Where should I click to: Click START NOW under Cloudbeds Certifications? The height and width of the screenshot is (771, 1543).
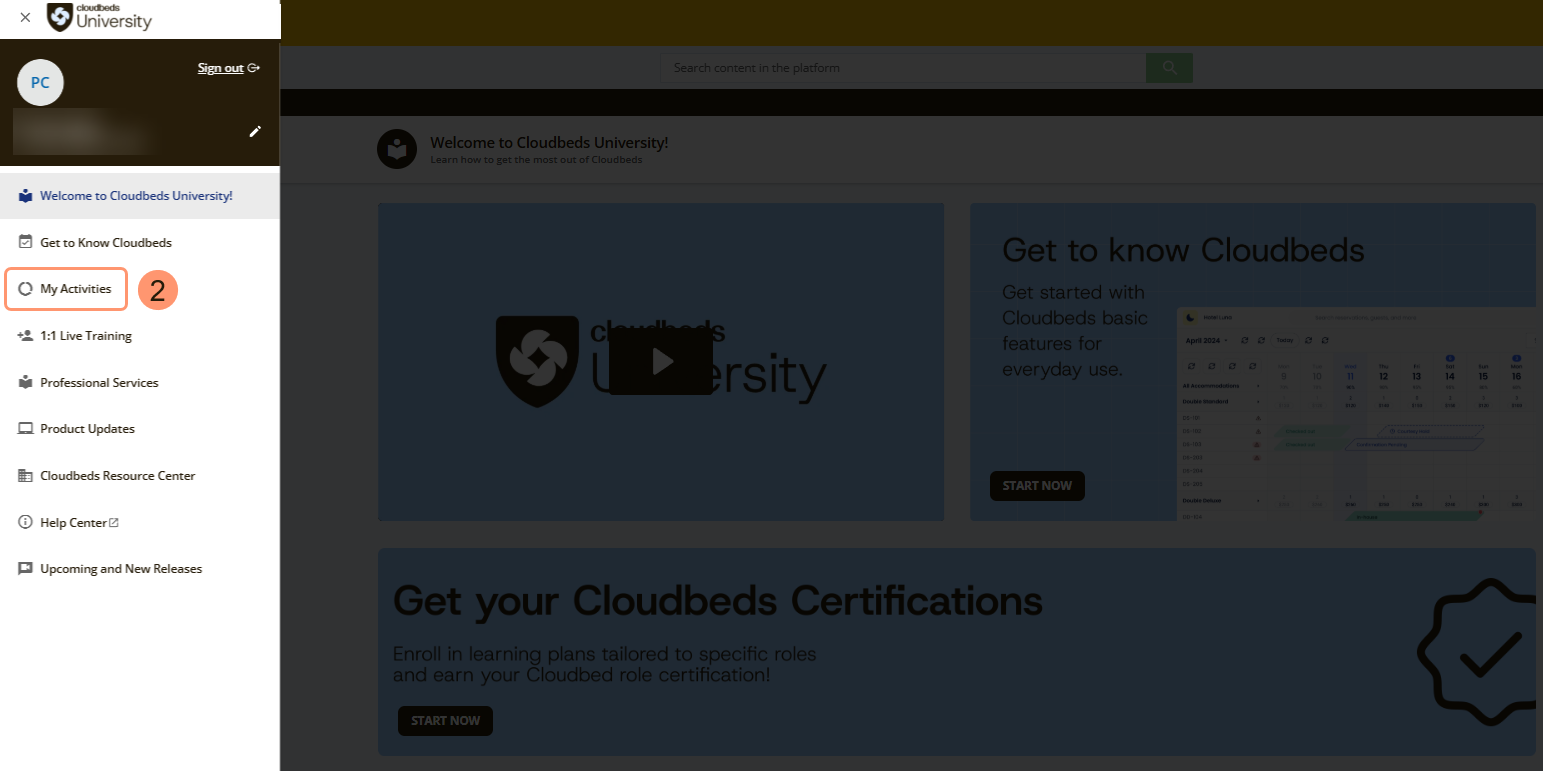(x=445, y=721)
